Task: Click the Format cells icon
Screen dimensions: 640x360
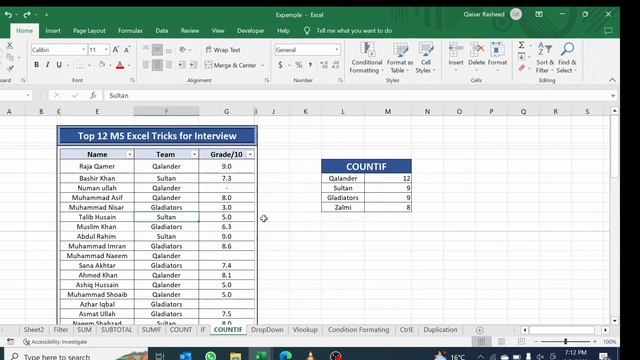Action: 497,50
